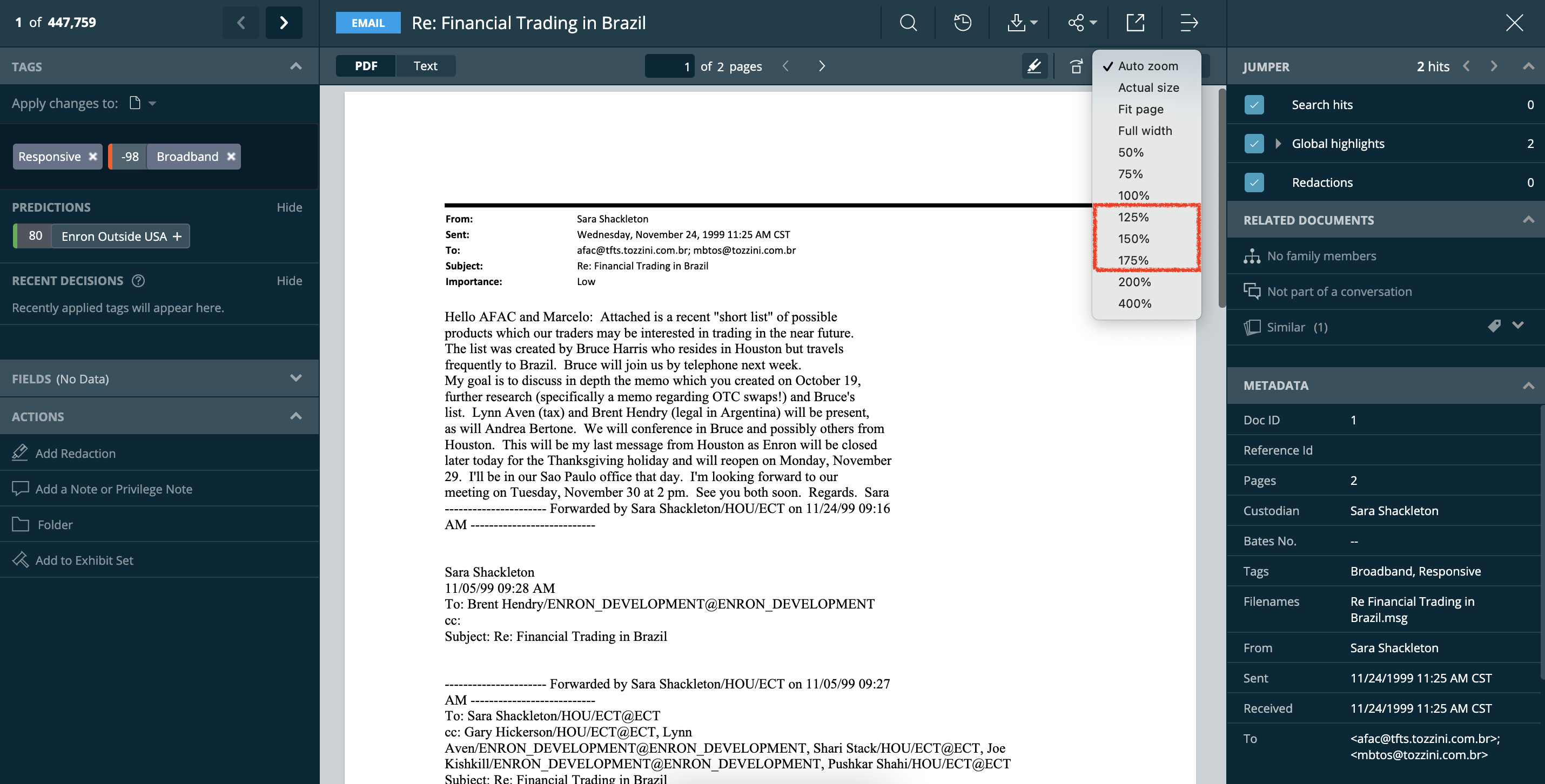Screen dimensions: 1545x784
Task: Close the document viewer
Action: 1514,23
